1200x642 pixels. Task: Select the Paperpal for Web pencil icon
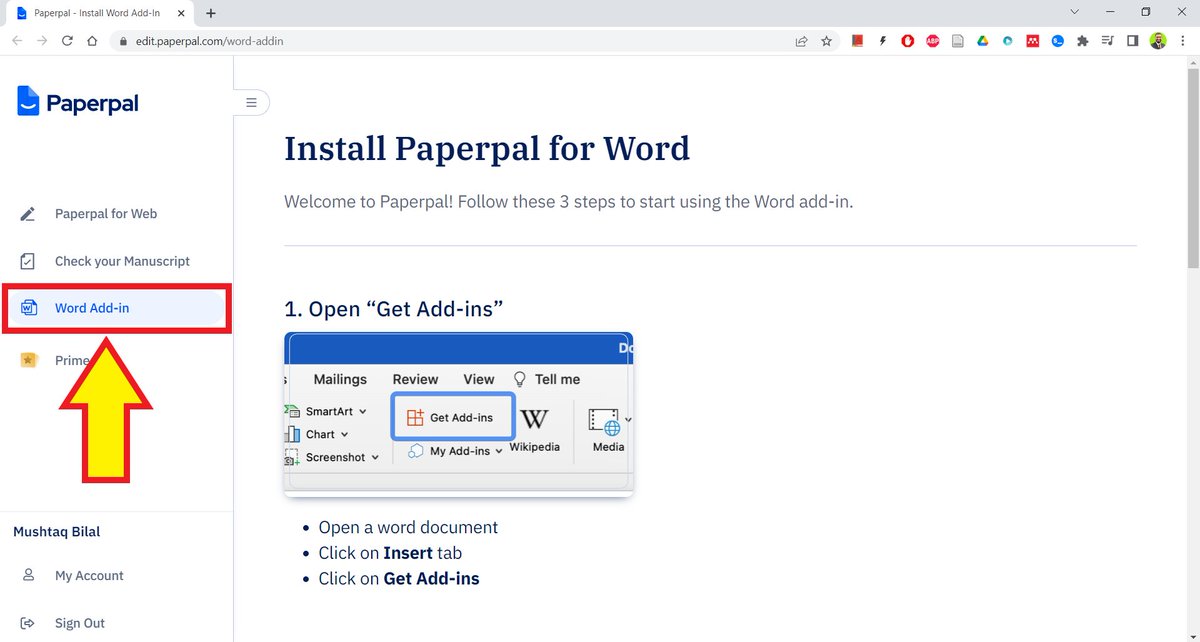pos(26,213)
